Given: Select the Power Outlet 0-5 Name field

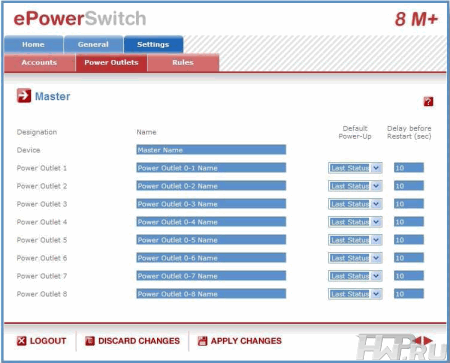Looking at the screenshot, I should pyautogui.click(x=211, y=240).
